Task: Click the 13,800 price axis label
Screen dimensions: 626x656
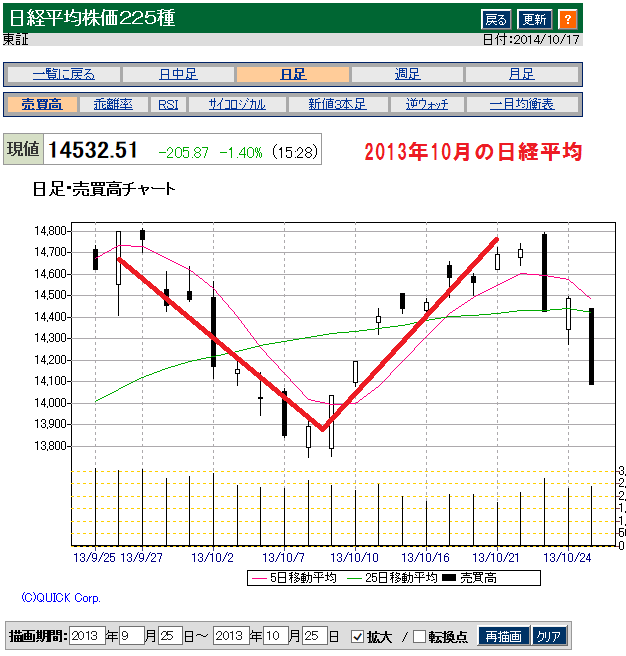Action: point(51,446)
